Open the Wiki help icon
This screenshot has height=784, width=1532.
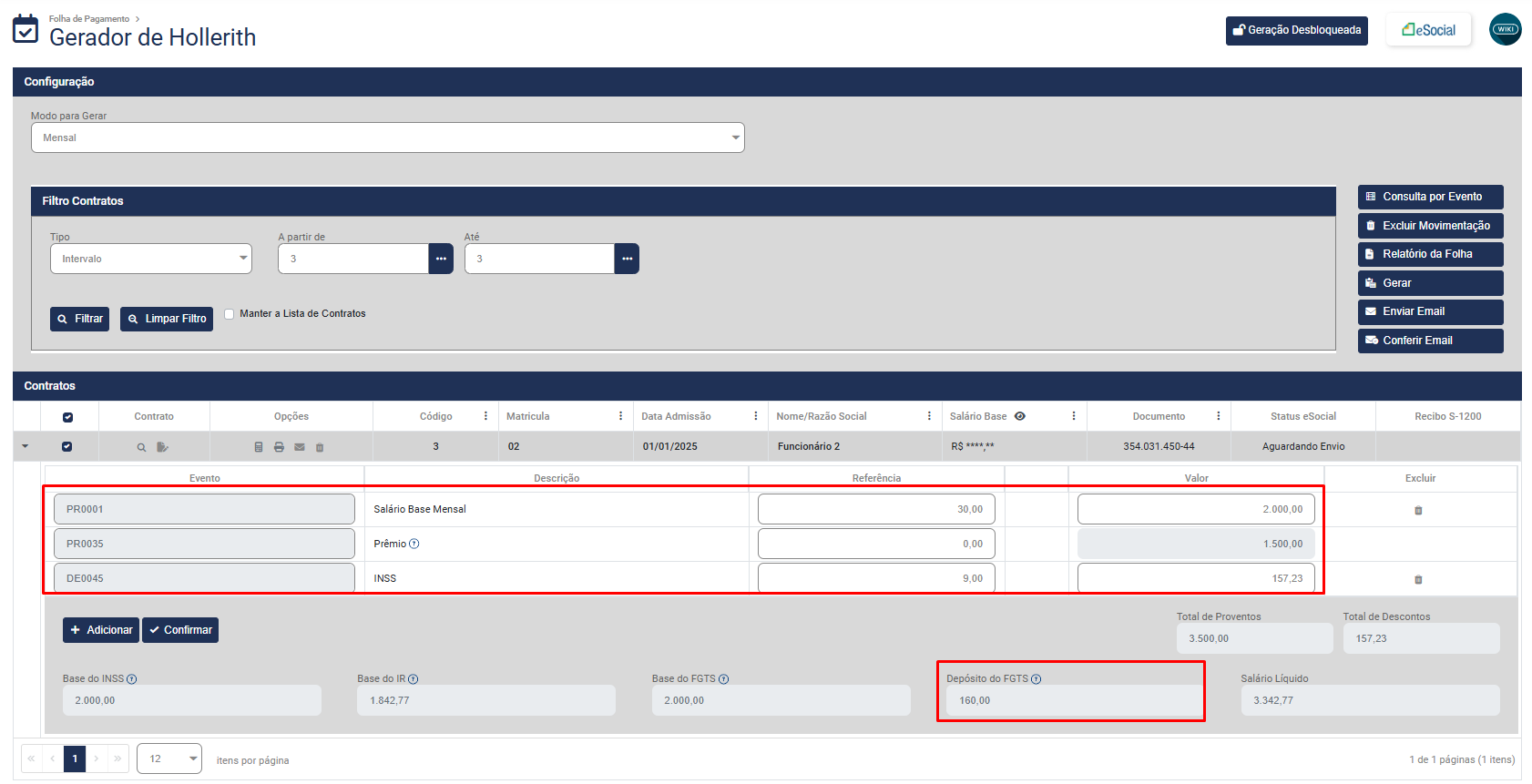1505,29
